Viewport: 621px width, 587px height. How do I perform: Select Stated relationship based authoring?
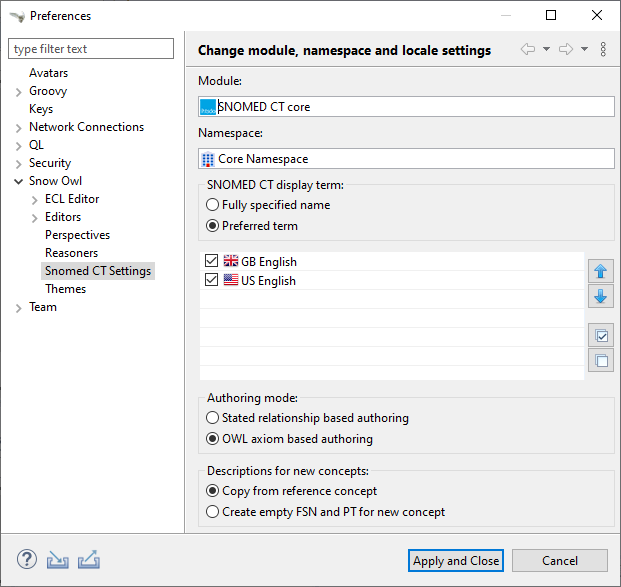212,418
